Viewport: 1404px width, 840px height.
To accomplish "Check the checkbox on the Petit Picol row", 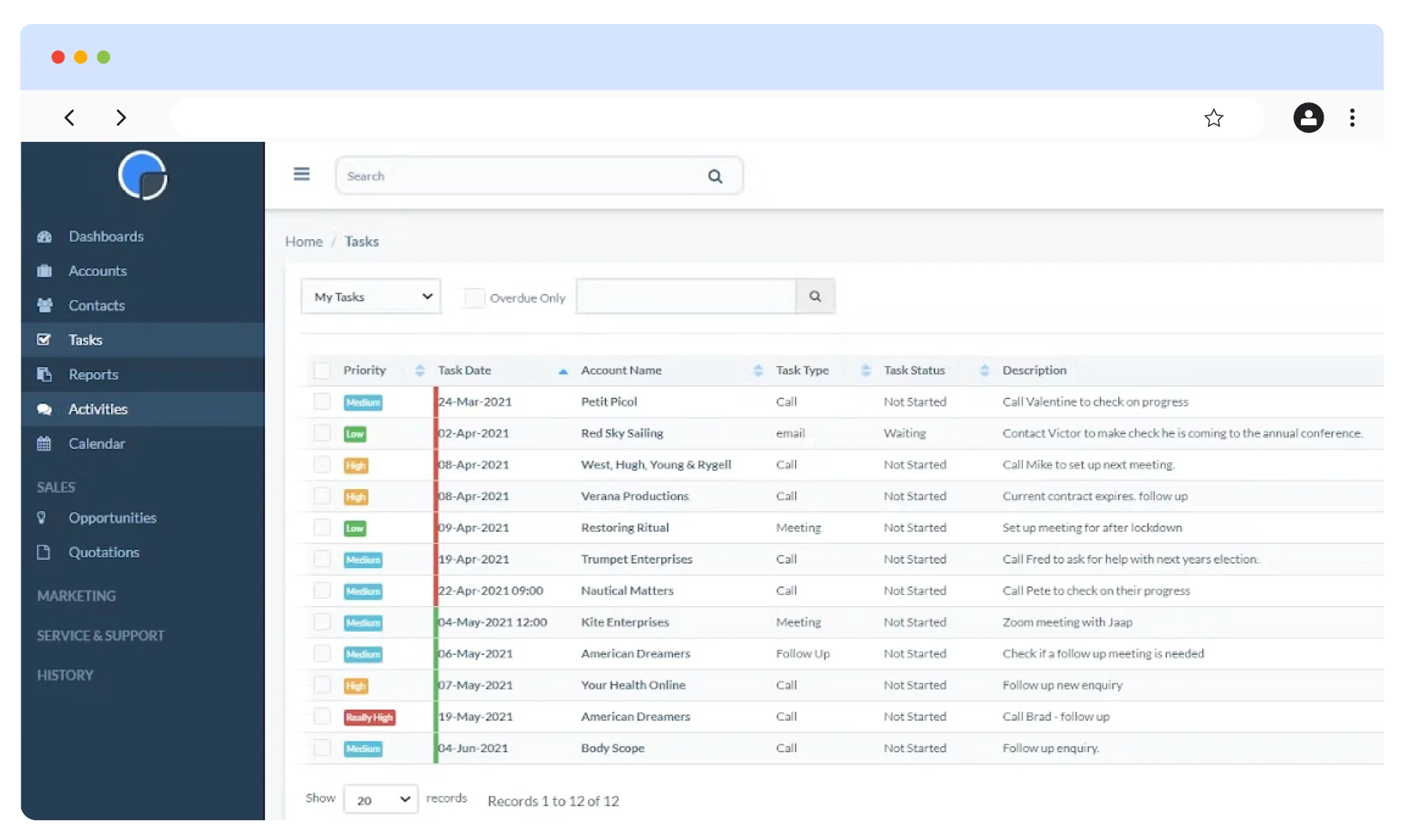I will click(x=322, y=401).
